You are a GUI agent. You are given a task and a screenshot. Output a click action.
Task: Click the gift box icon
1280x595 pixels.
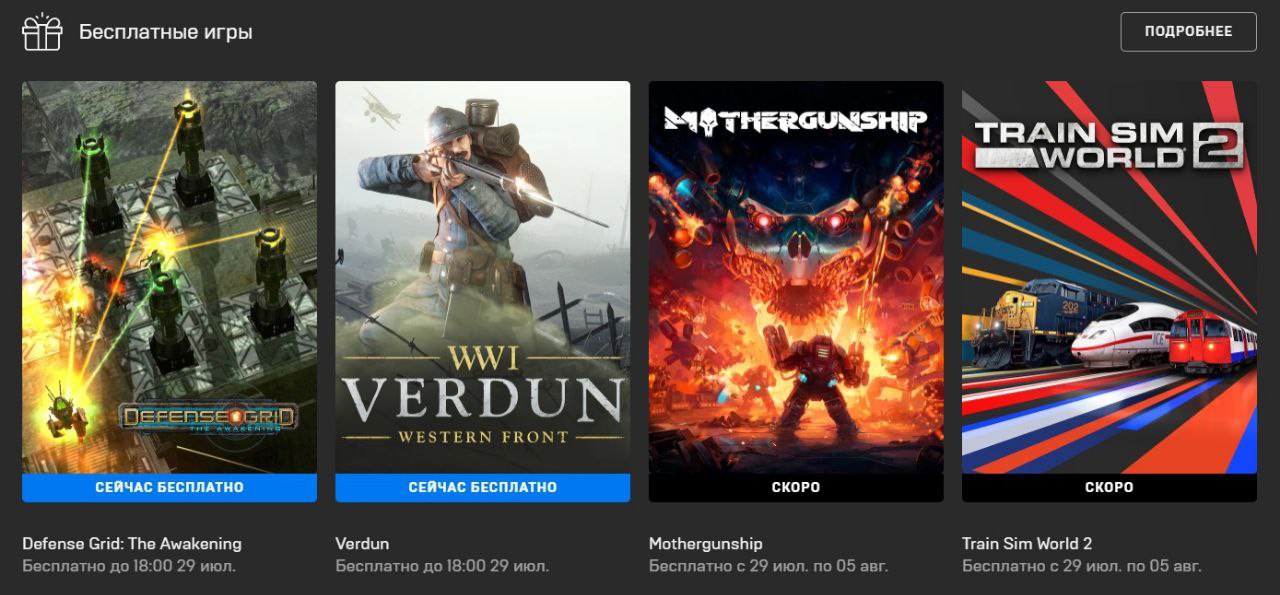click(x=42, y=32)
